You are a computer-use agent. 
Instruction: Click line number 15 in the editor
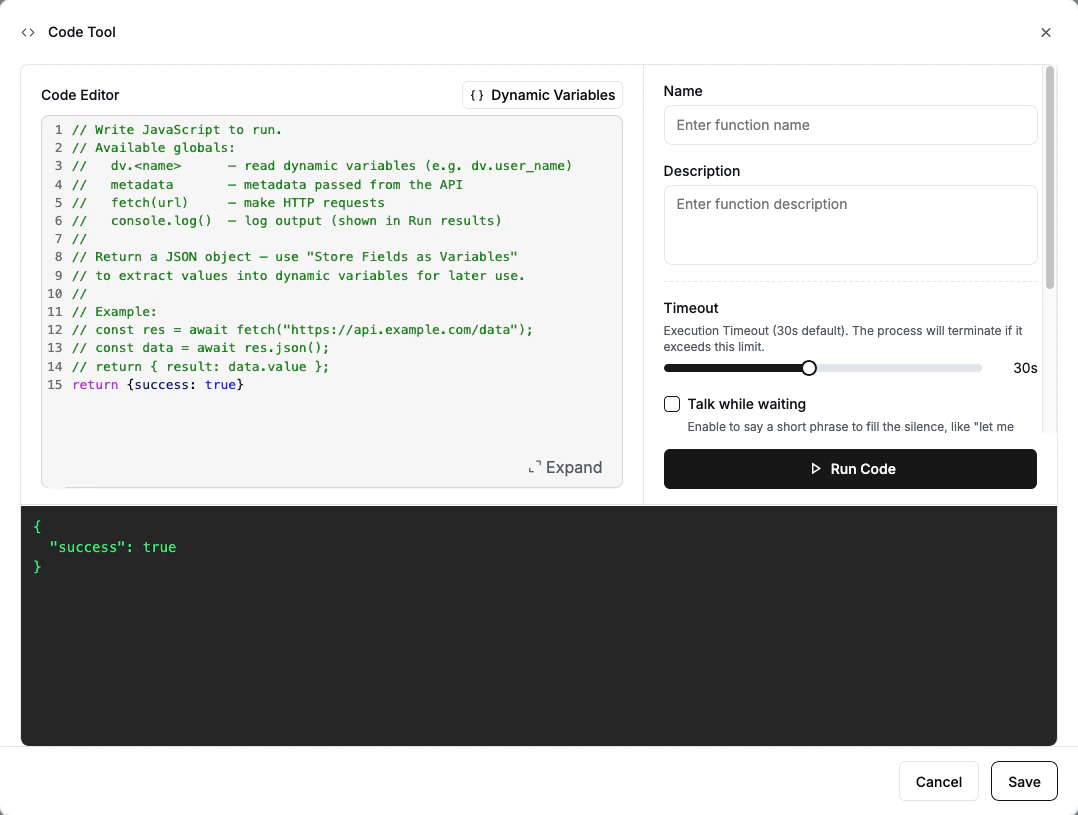tap(55, 384)
